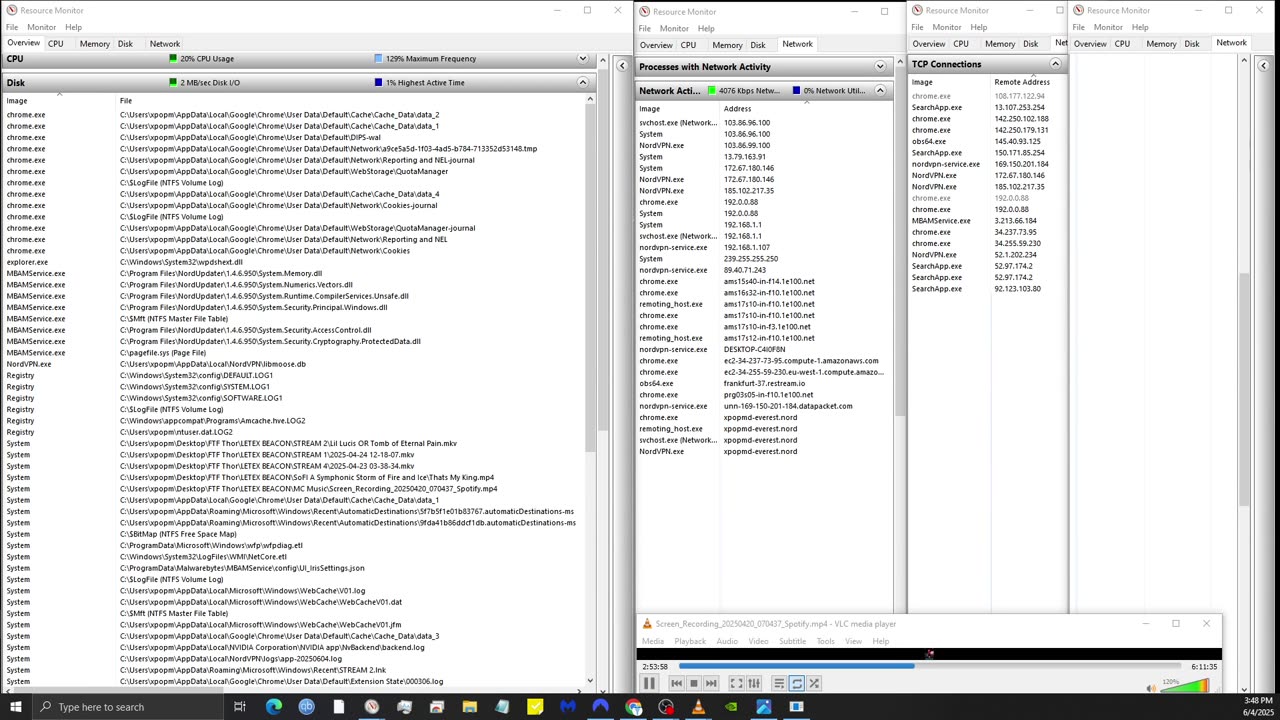Image resolution: width=1280 pixels, height=720 pixels.
Task: Mute VLC using the speaker icon
Action: pos(1152,688)
